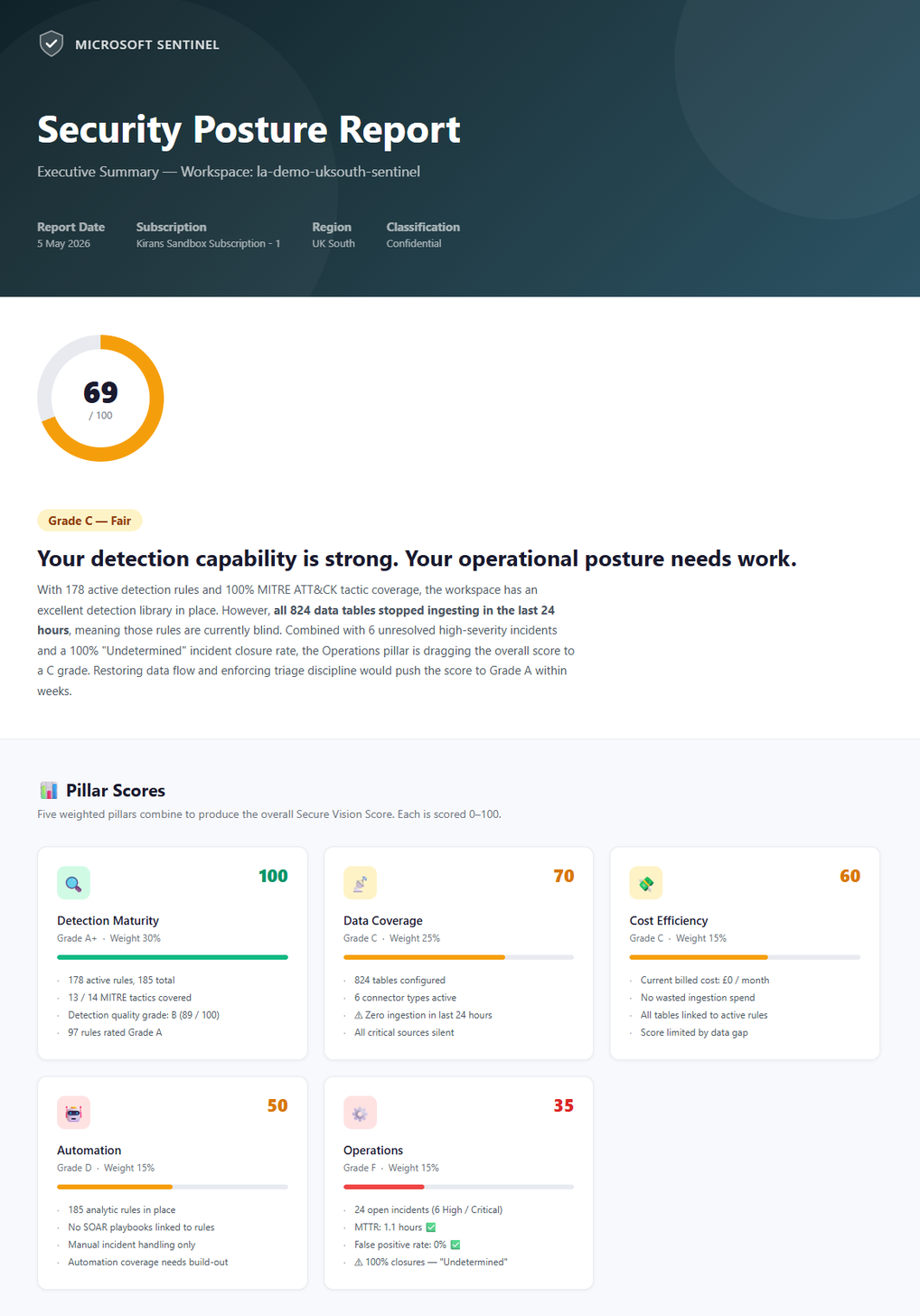Viewport: 920px width, 1316px height.
Task: Select the Security Posture Report title
Action: click(x=249, y=129)
